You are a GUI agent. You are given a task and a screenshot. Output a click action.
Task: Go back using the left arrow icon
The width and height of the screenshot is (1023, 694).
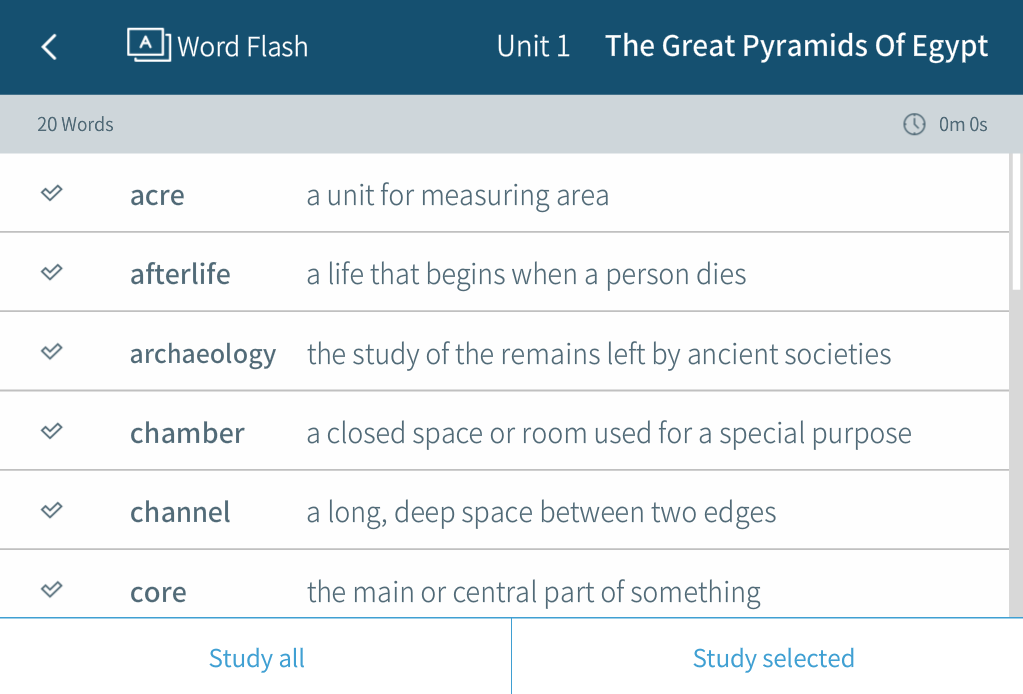(x=49, y=47)
